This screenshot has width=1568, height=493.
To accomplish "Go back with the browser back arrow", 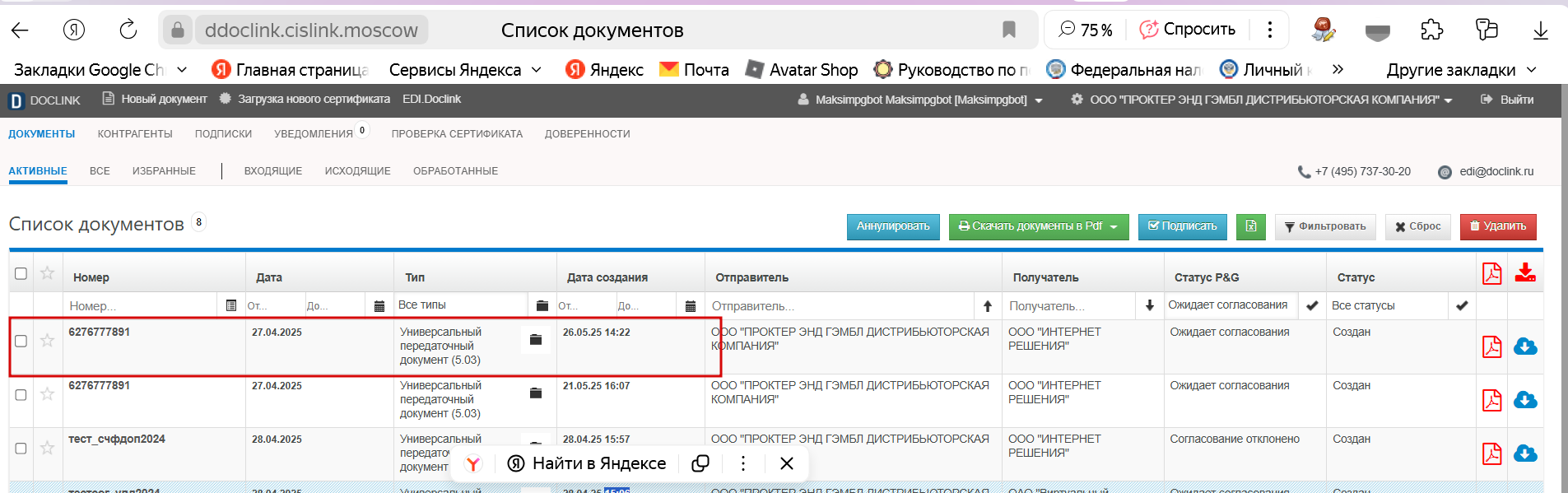I will coord(20,30).
